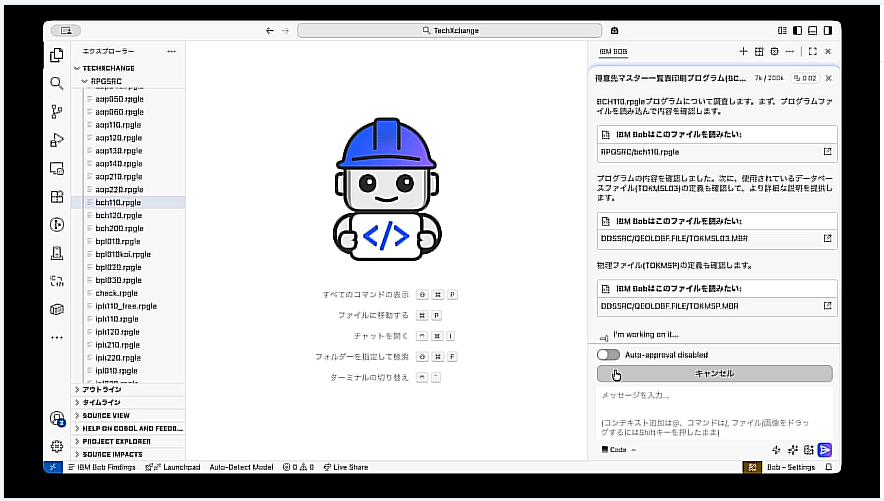
Task: Toggle primary side bar layout icon
Action: tap(797, 30)
